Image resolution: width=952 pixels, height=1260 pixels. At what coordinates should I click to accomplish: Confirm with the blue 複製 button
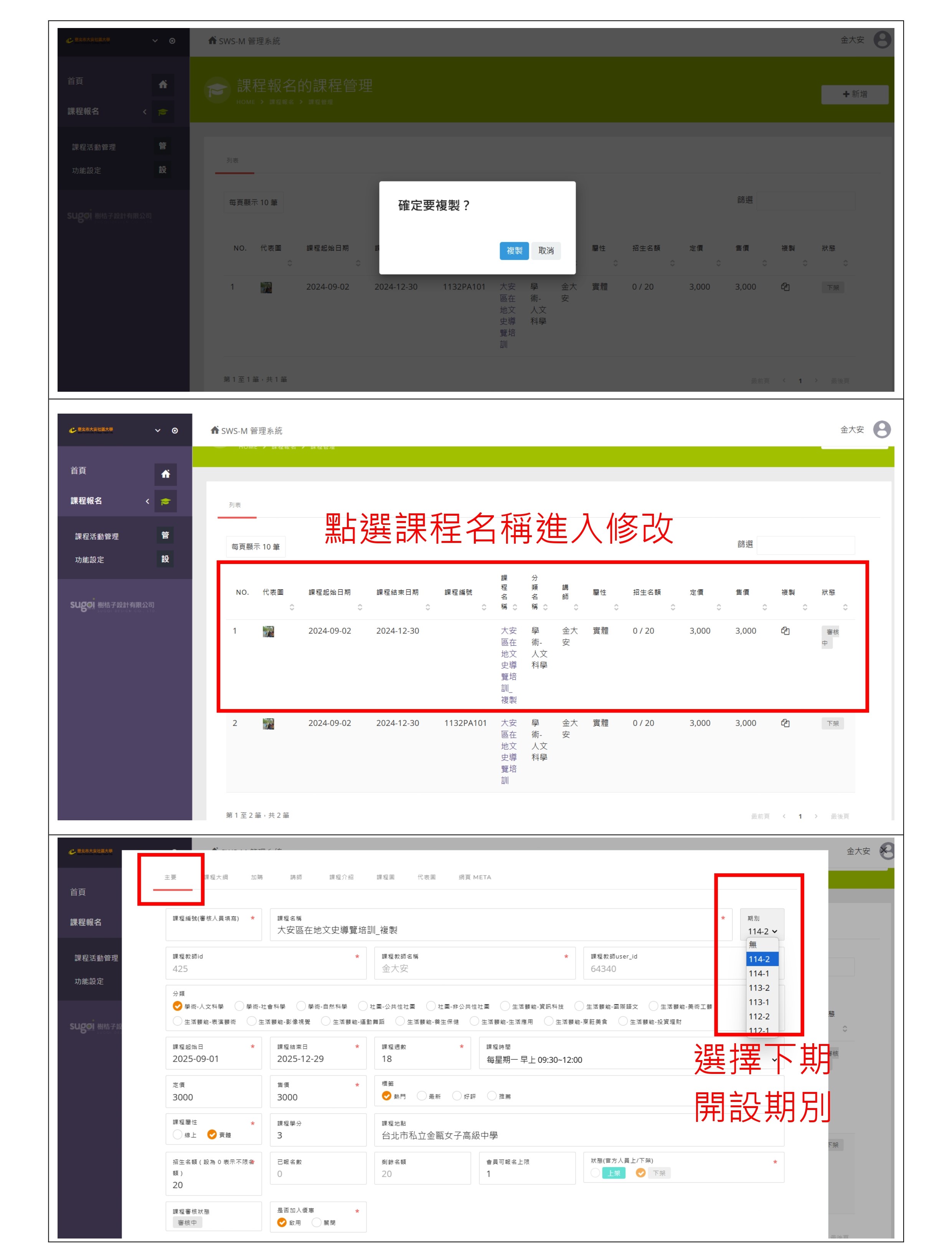pos(514,251)
